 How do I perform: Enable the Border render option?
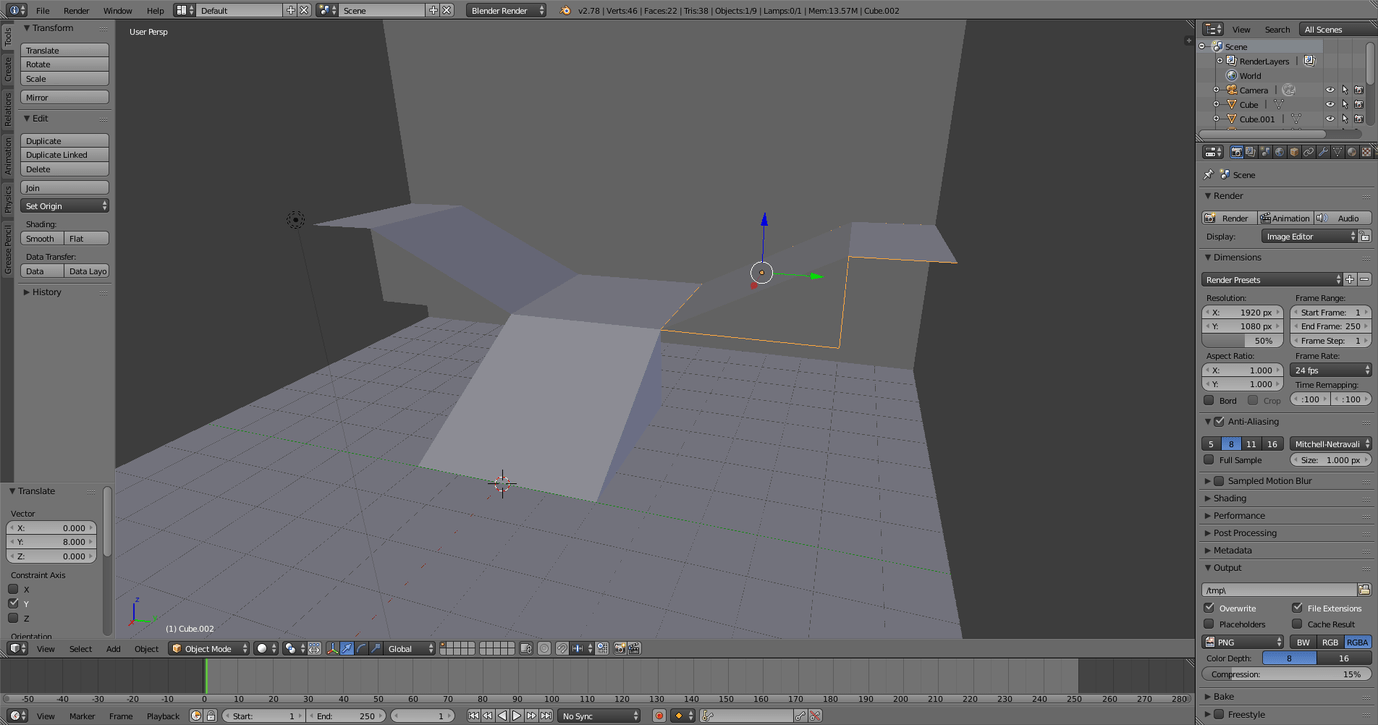coord(1210,399)
